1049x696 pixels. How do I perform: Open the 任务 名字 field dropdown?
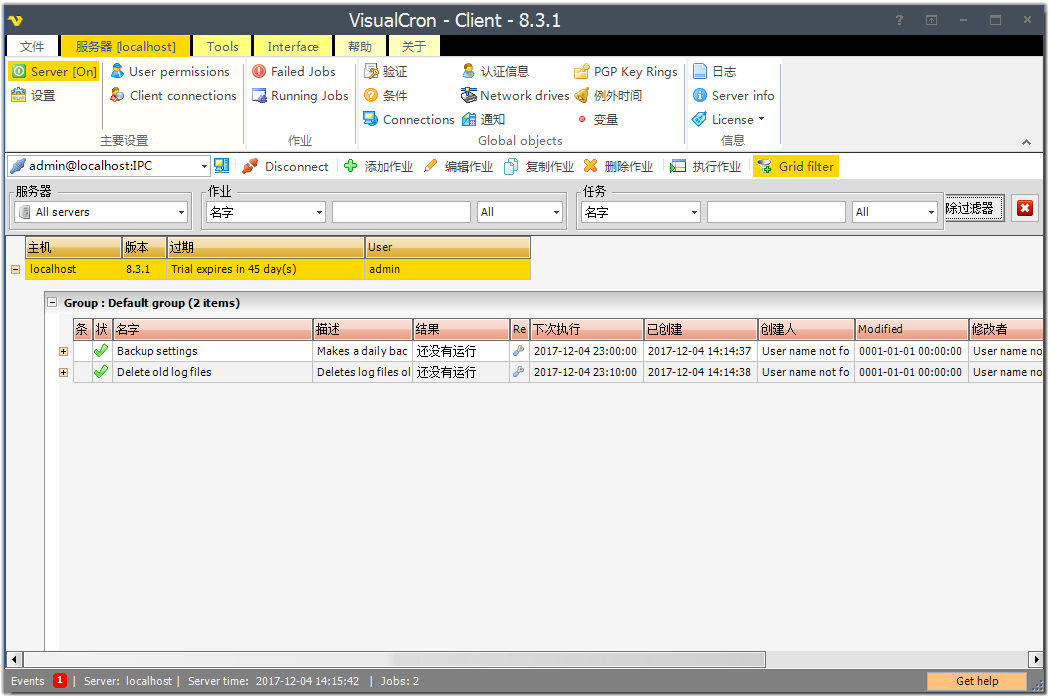click(x=641, y=212)
